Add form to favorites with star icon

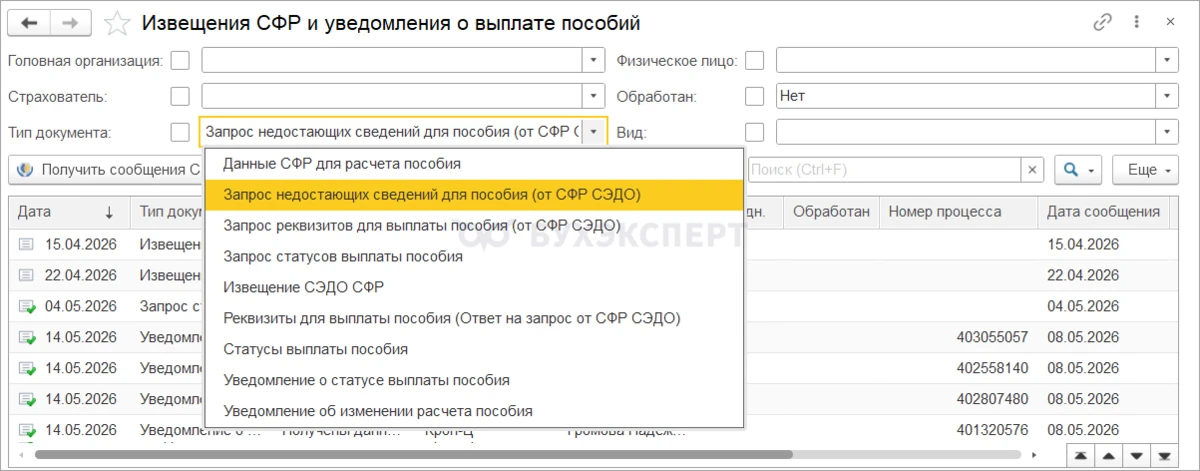(x=118, y=22)
